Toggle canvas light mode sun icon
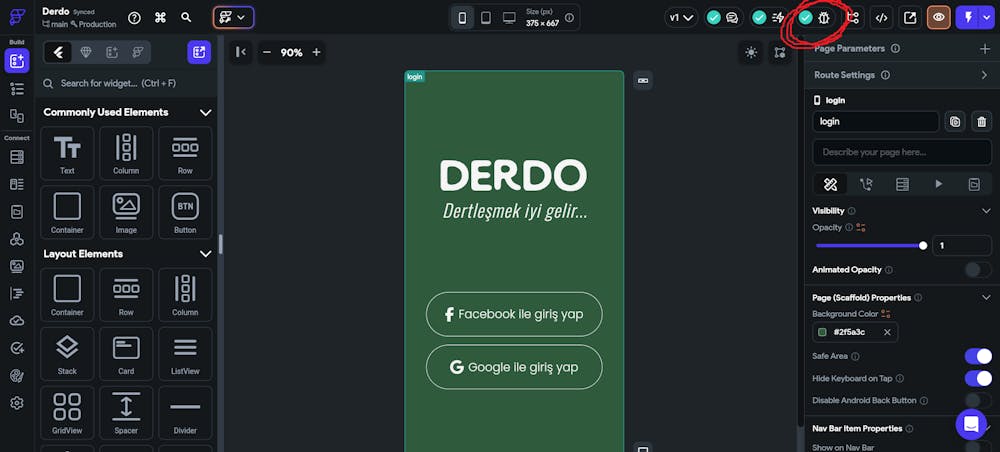This screenshot has width=1000, height=452. (x=751, y=52)
